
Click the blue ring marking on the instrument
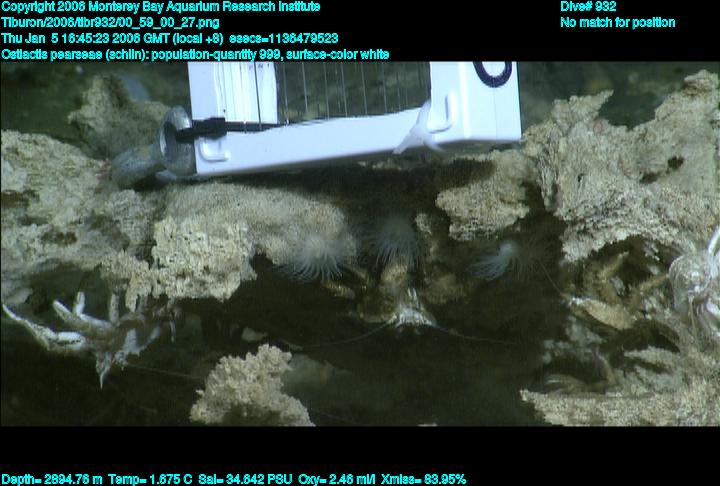click(x=493, y=73)
